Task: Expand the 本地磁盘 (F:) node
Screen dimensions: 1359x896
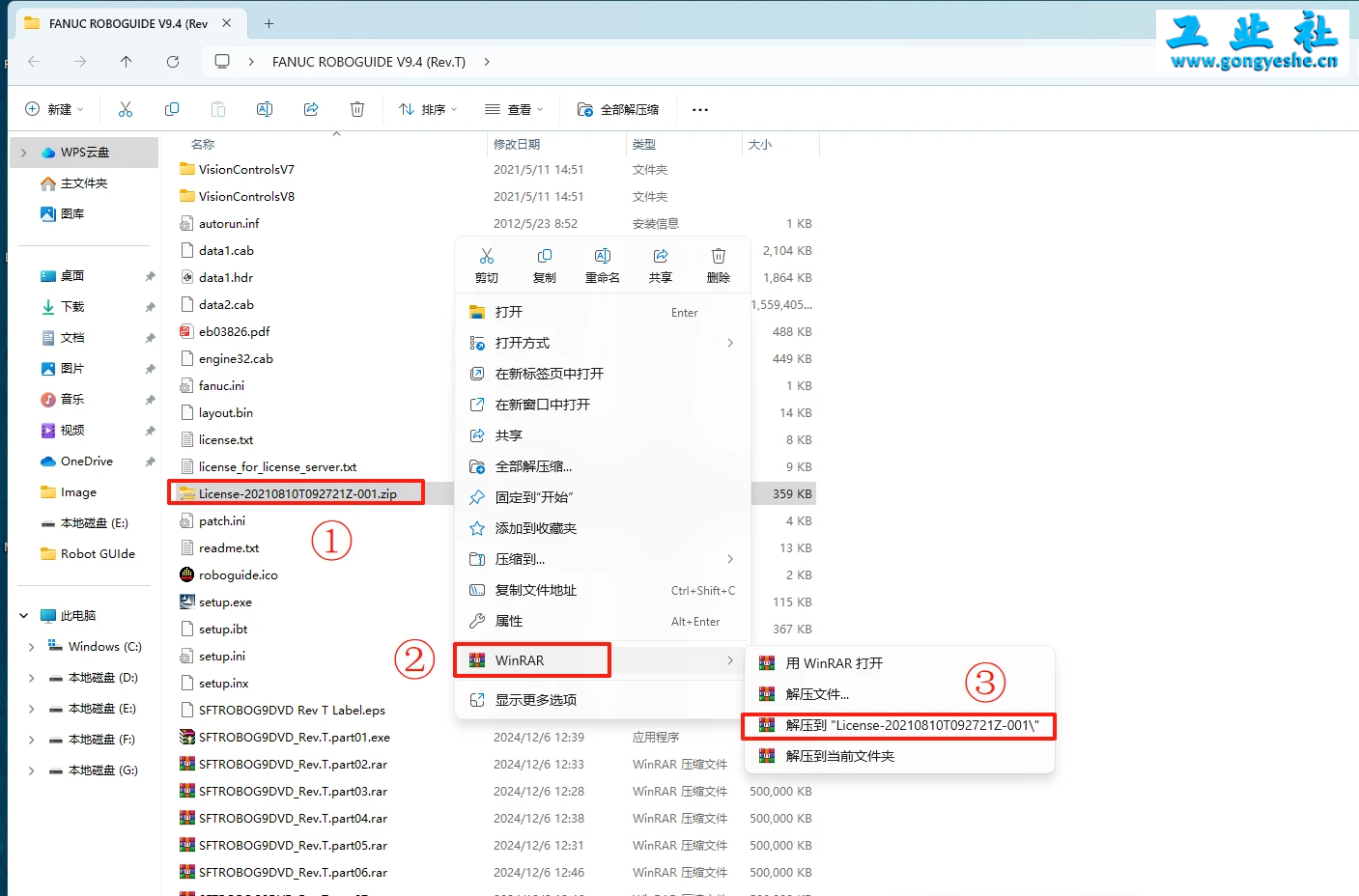Action: pyautogui.click(x=32, y=740)
